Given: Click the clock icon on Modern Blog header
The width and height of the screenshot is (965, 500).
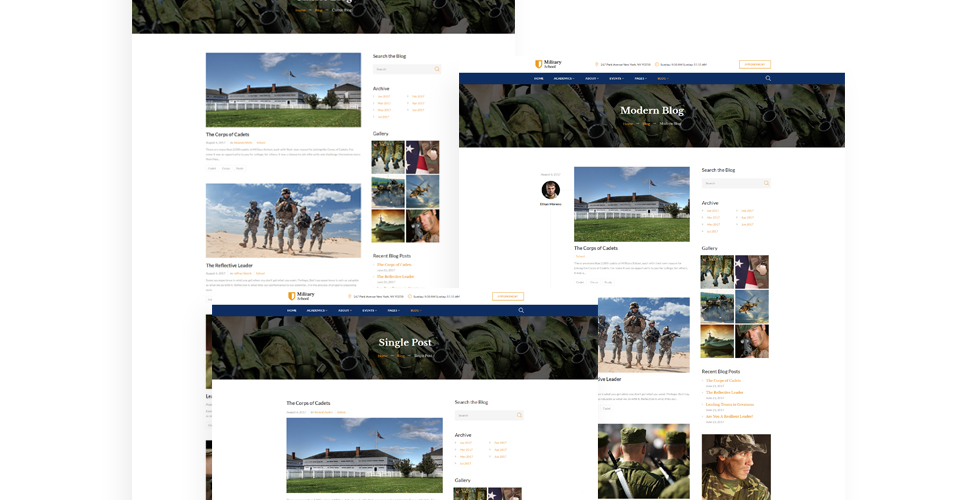Looking at the screenshot, I should click(x=657, y=65).
